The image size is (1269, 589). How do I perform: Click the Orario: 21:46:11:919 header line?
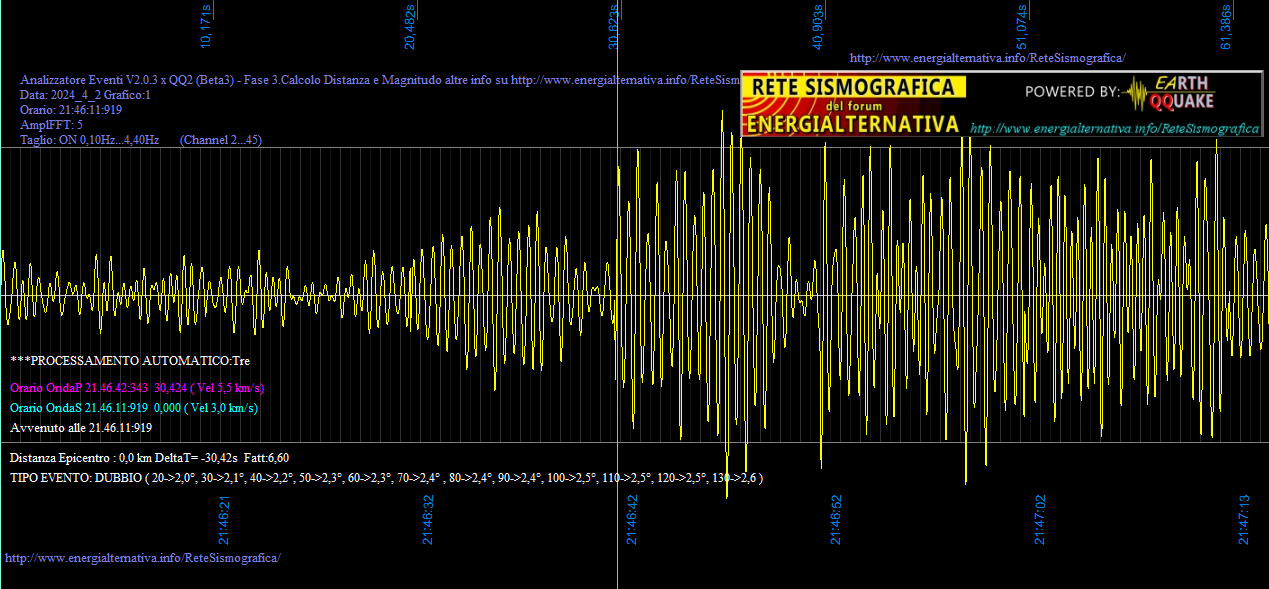71,110
